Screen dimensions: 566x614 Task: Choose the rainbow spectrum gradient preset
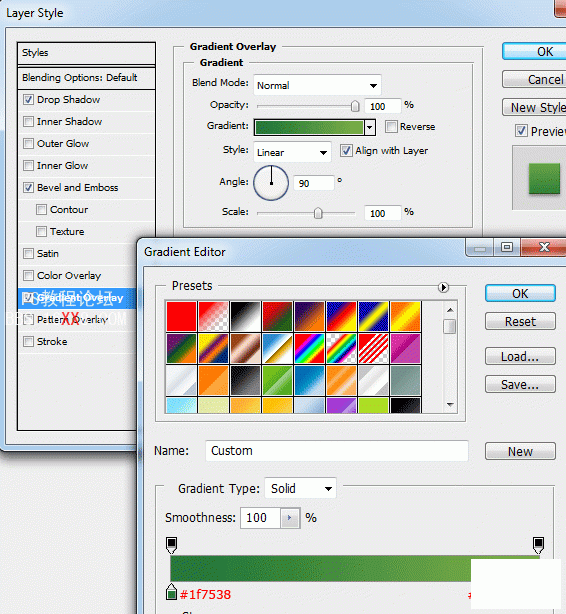point(309,348)
